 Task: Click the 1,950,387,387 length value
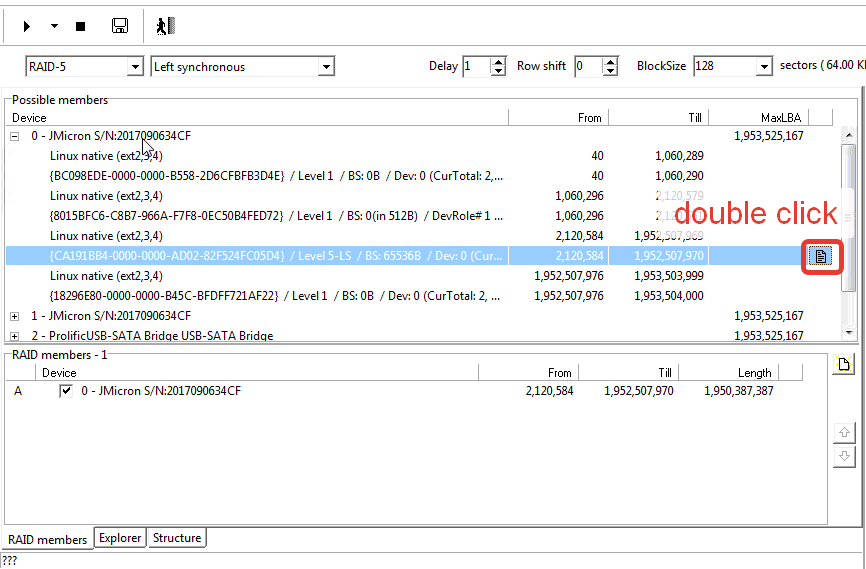pos(738,391)
